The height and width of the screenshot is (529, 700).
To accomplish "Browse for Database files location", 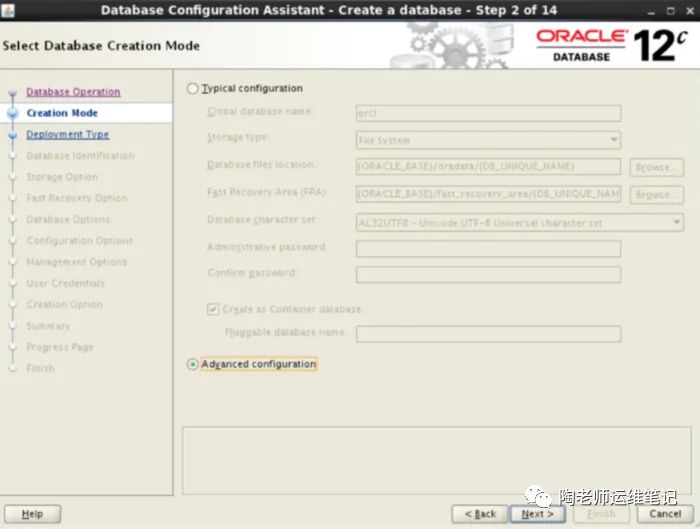I will tap(656, 167).
